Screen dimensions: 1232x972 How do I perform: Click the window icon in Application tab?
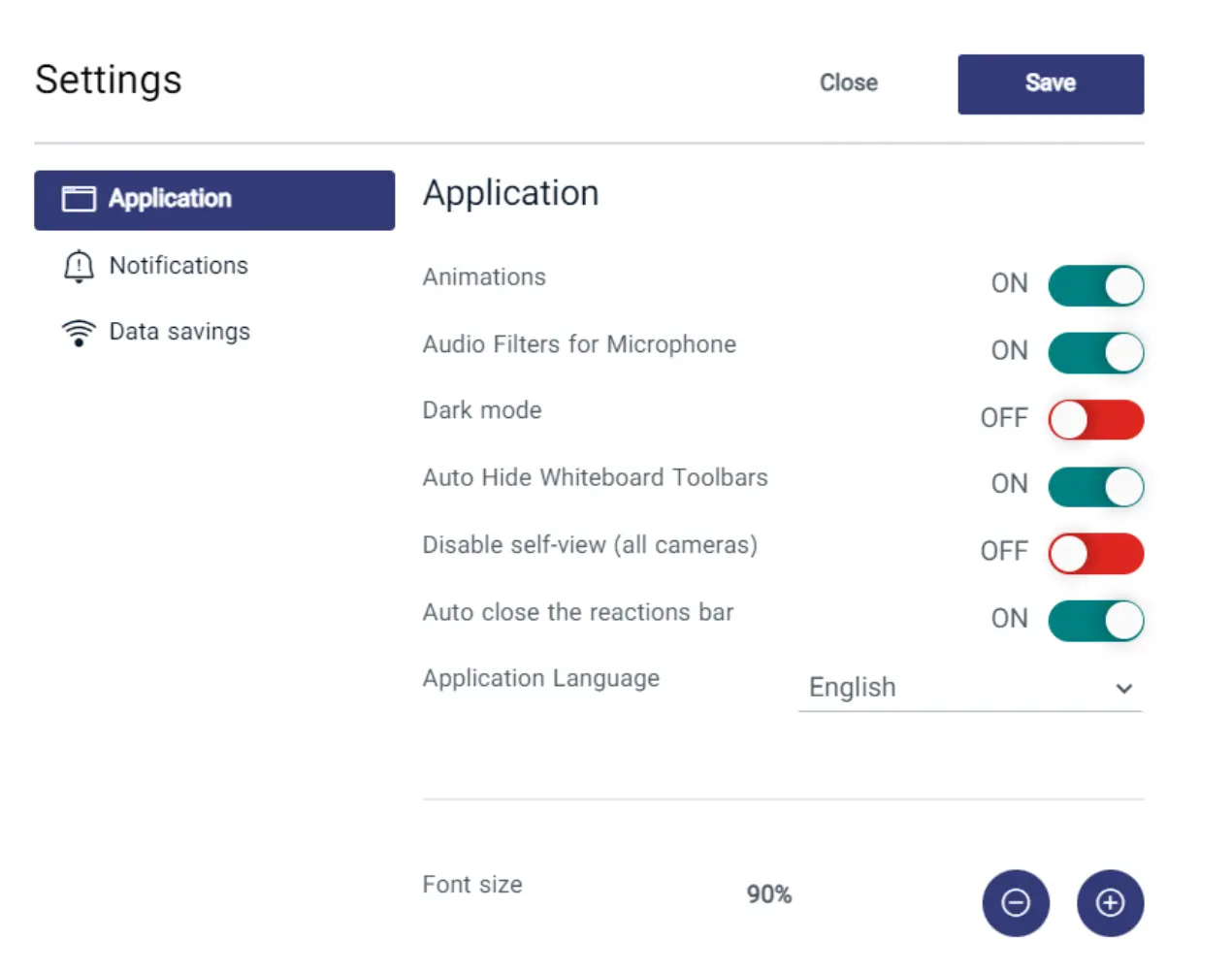(x=79, y=199)
